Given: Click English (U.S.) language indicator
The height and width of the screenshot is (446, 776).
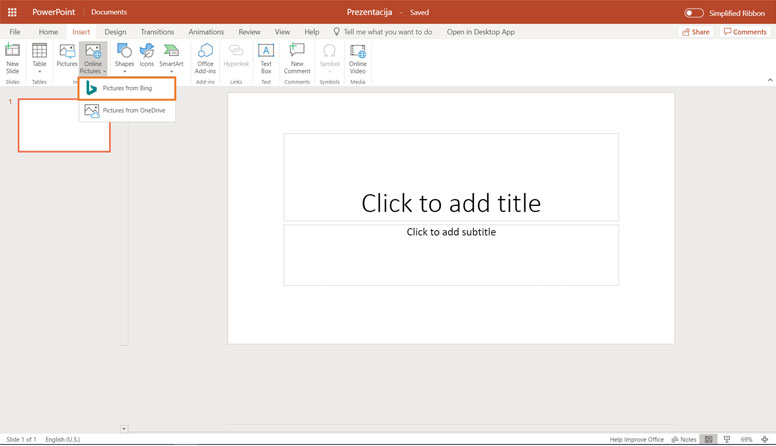Looking at the screenshot, I should [63, 440].
